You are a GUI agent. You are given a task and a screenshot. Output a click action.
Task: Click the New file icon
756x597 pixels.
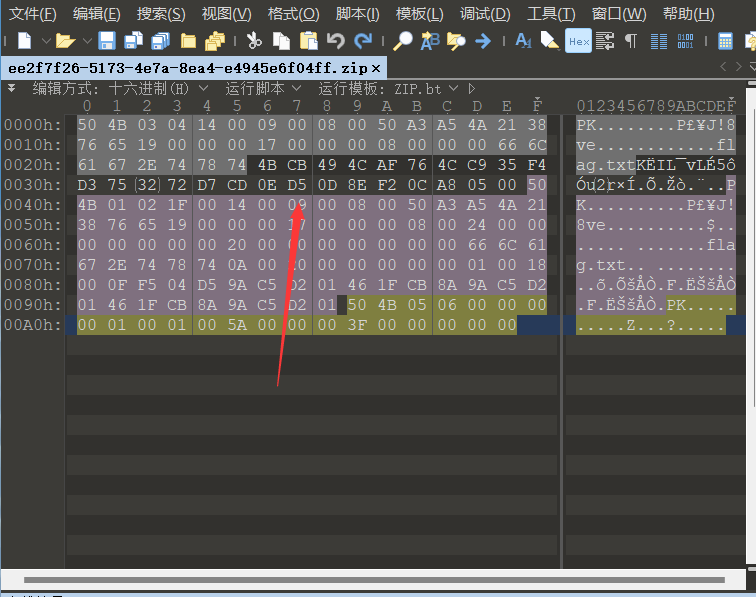click(x=24, y=41)
